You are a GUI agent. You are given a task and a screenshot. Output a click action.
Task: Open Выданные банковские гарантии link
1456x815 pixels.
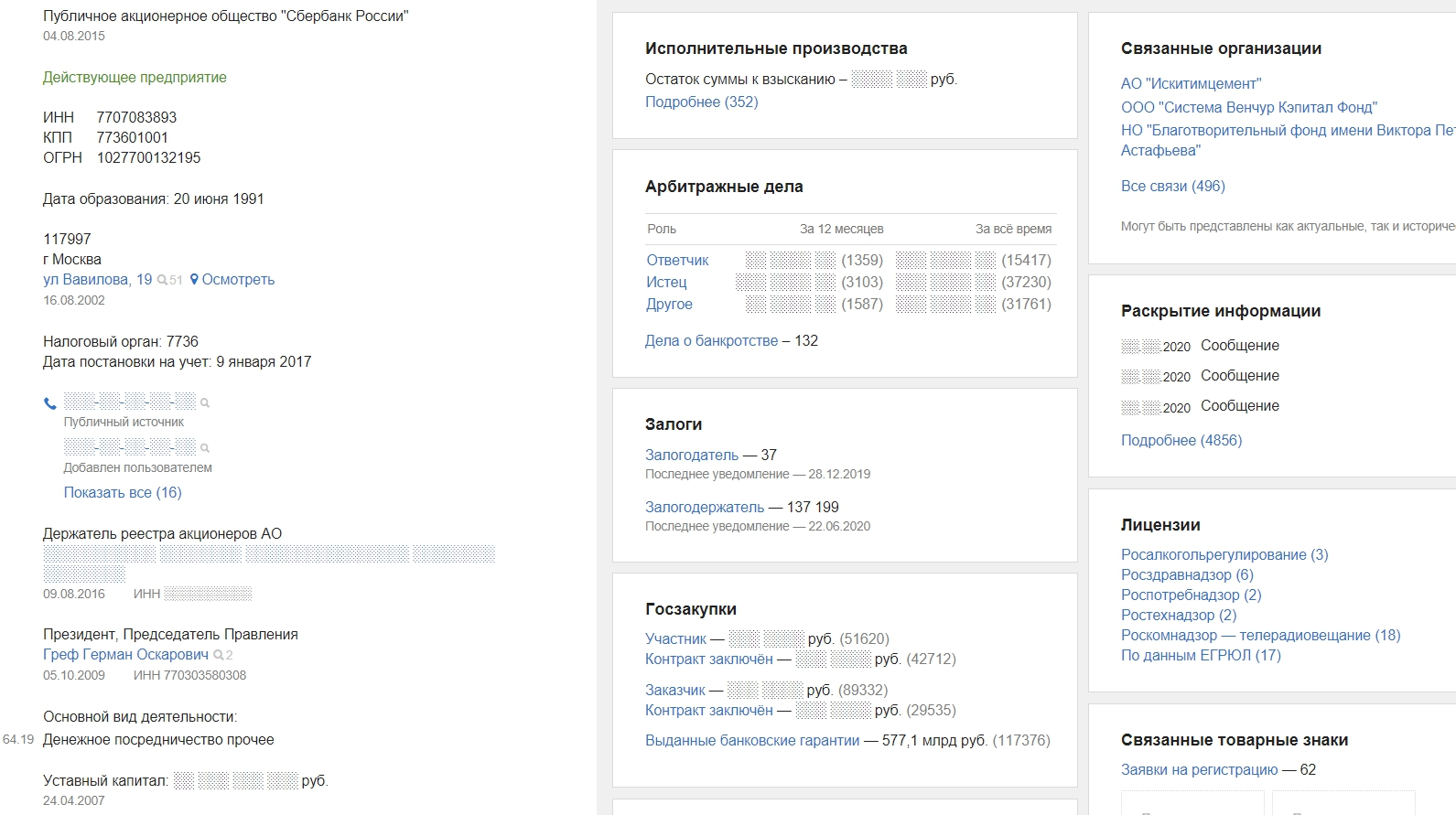click(752, 740)
